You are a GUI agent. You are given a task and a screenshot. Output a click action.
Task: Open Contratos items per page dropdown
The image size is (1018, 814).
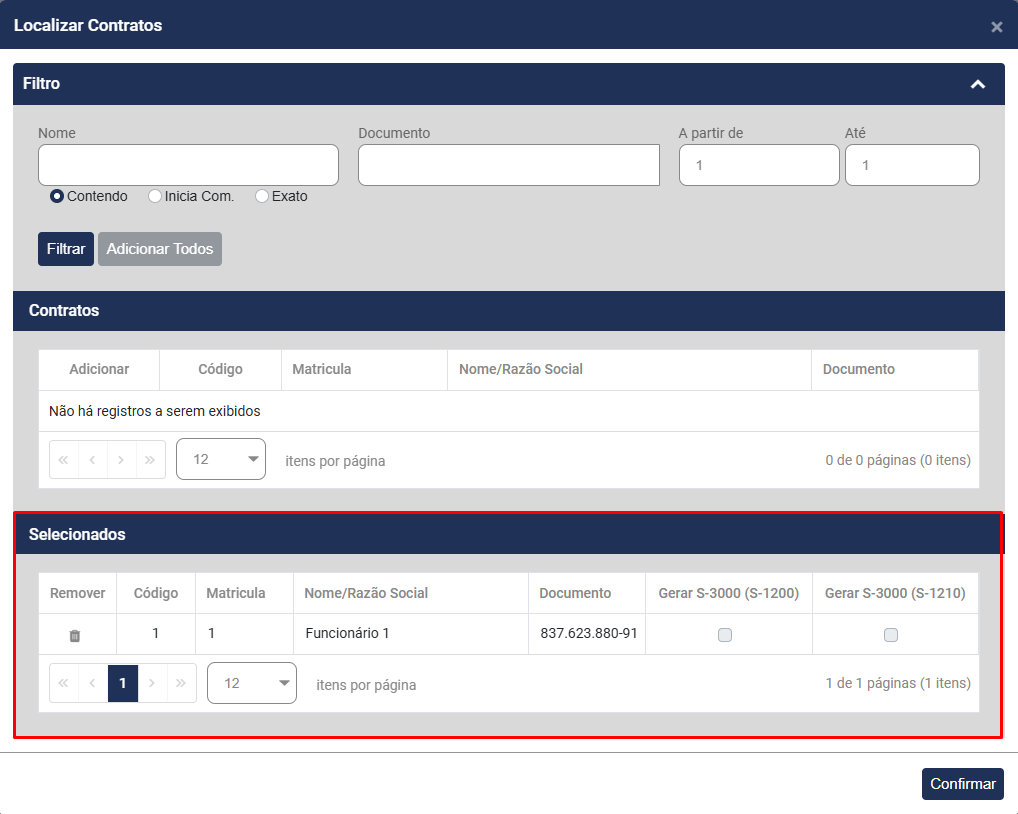pyautogui.click(x=221, y=459)
